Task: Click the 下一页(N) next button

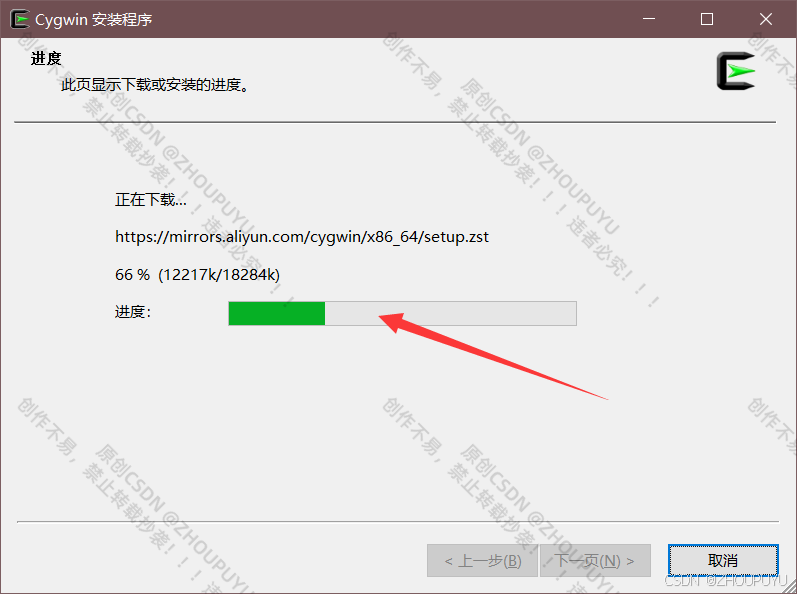Action: pos(595,560)
